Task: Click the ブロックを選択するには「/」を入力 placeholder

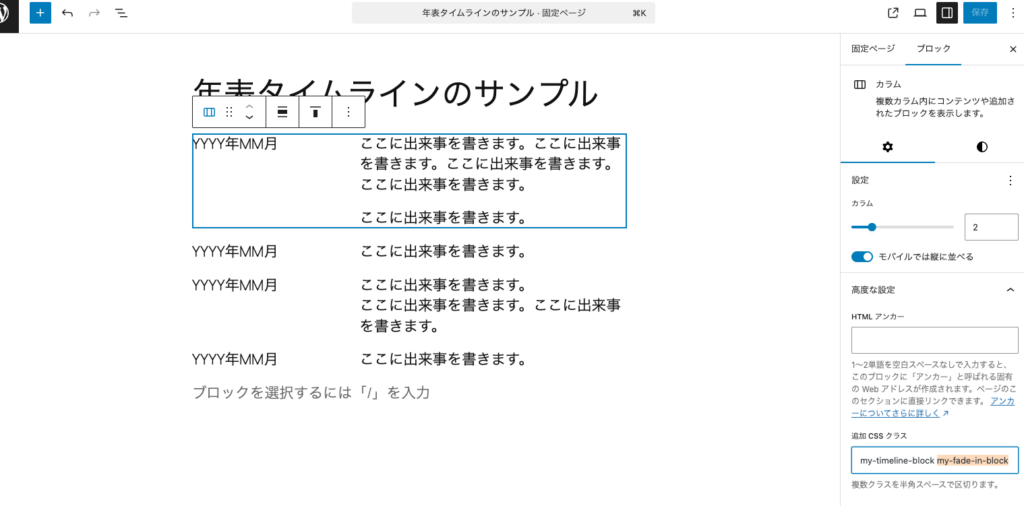Action: [x=312, y=392]
